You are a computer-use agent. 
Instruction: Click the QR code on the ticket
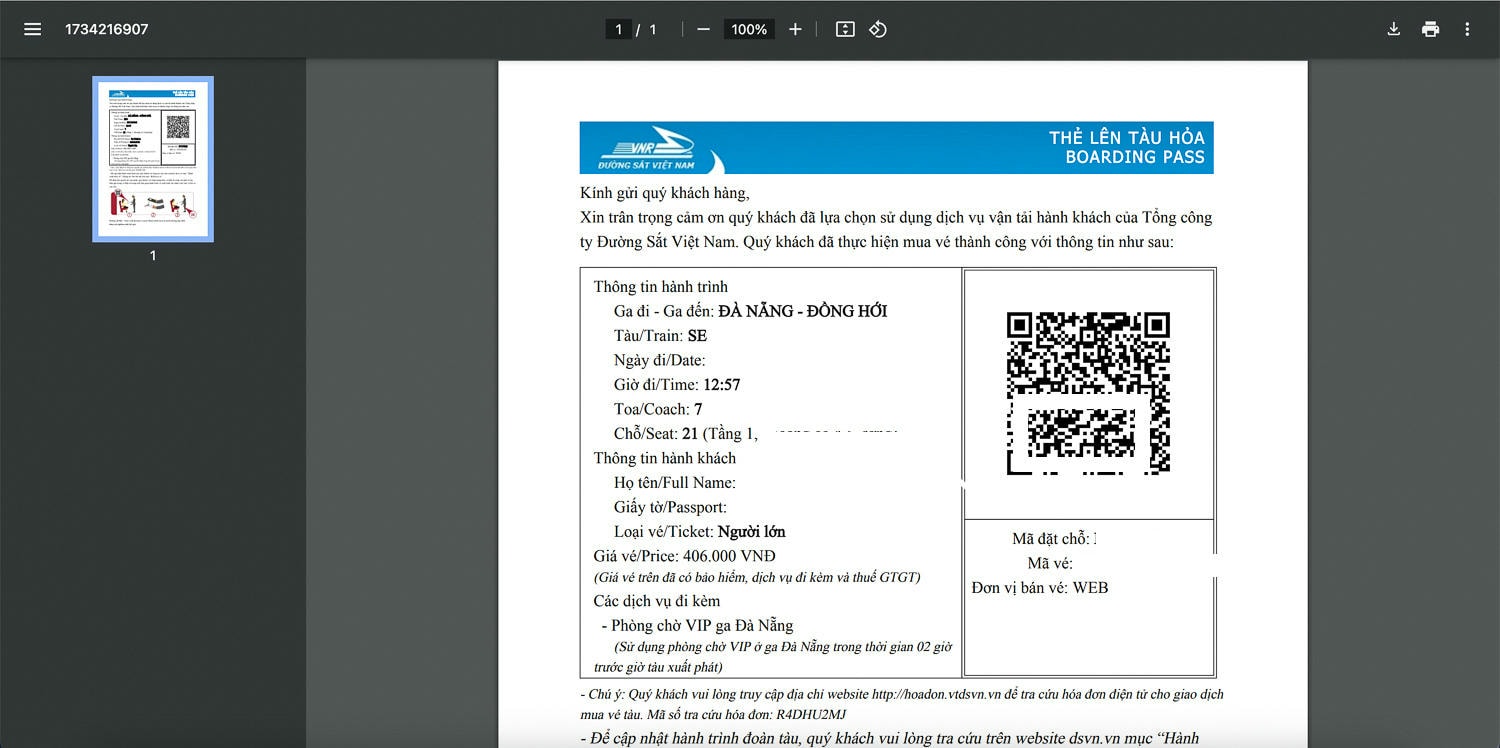point(1088,393)
